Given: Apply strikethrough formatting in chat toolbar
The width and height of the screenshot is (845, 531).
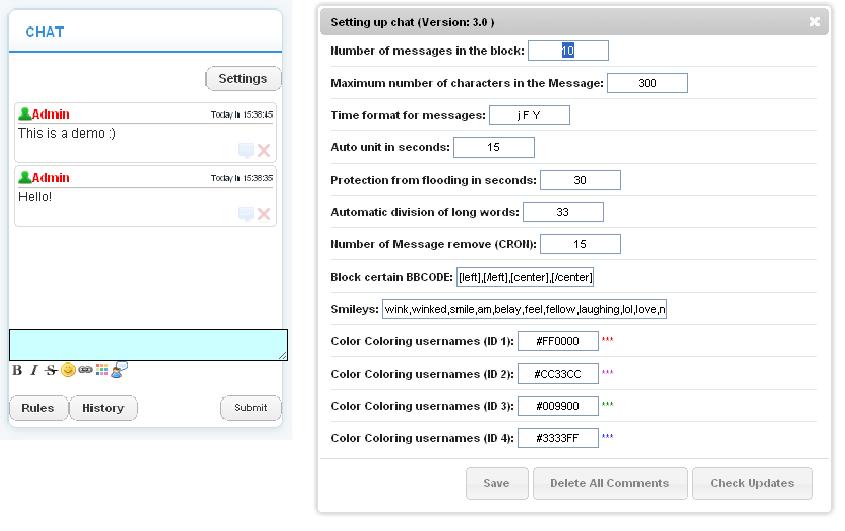Looking at the screenshot, I should click(51, 370).
